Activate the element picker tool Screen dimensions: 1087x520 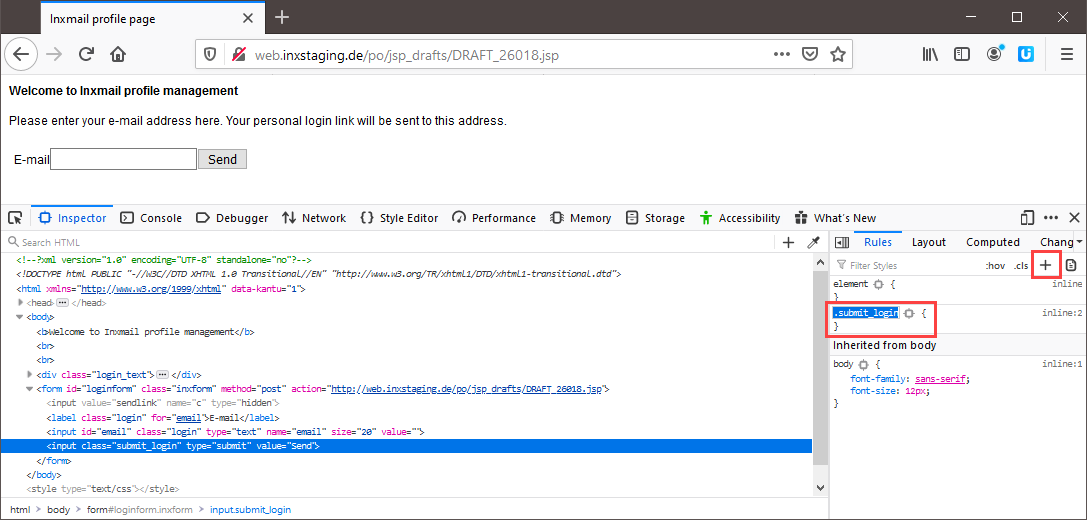click(15, 218)
